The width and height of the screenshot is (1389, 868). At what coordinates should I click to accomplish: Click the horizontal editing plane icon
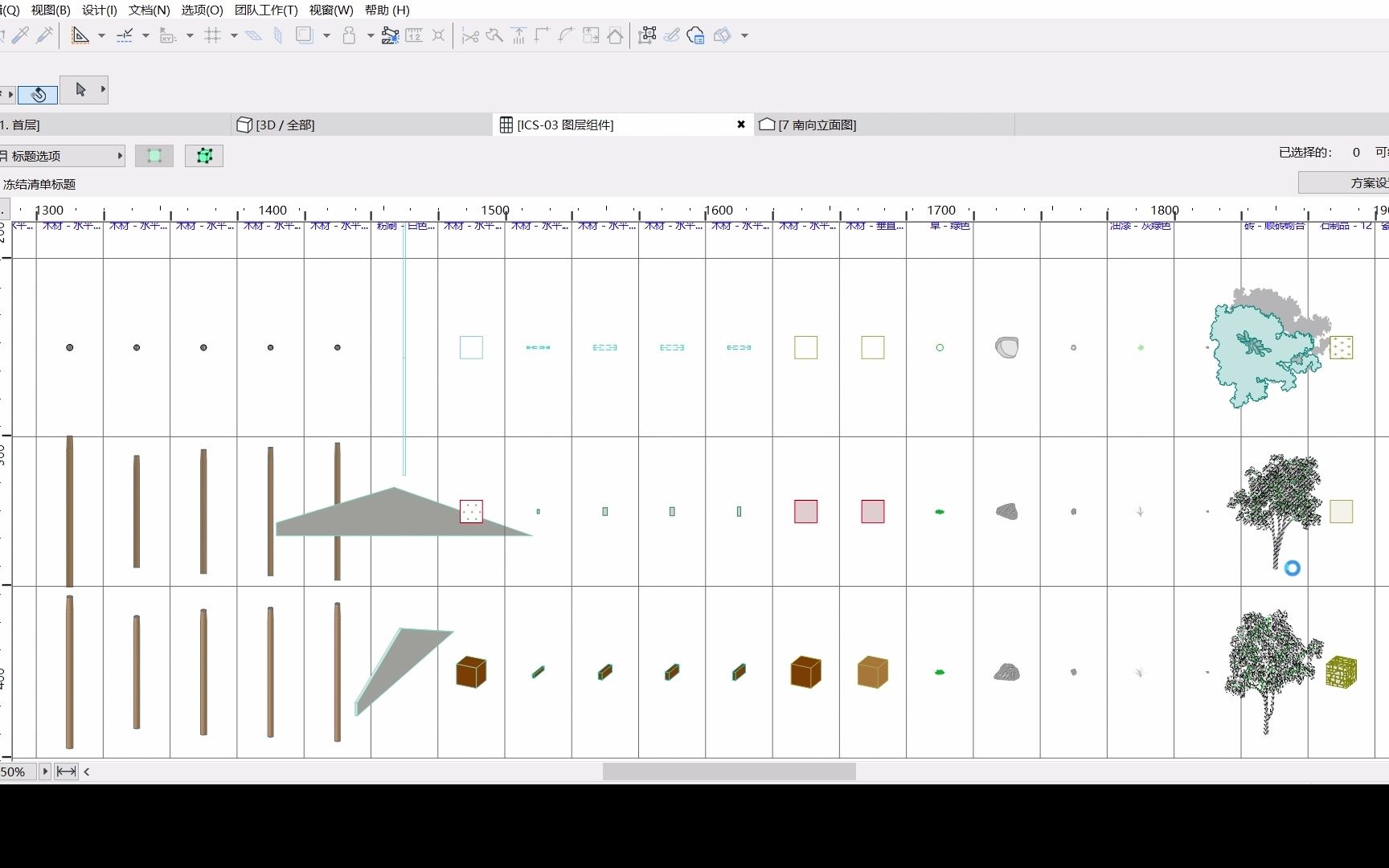click(x=254, y=35)
